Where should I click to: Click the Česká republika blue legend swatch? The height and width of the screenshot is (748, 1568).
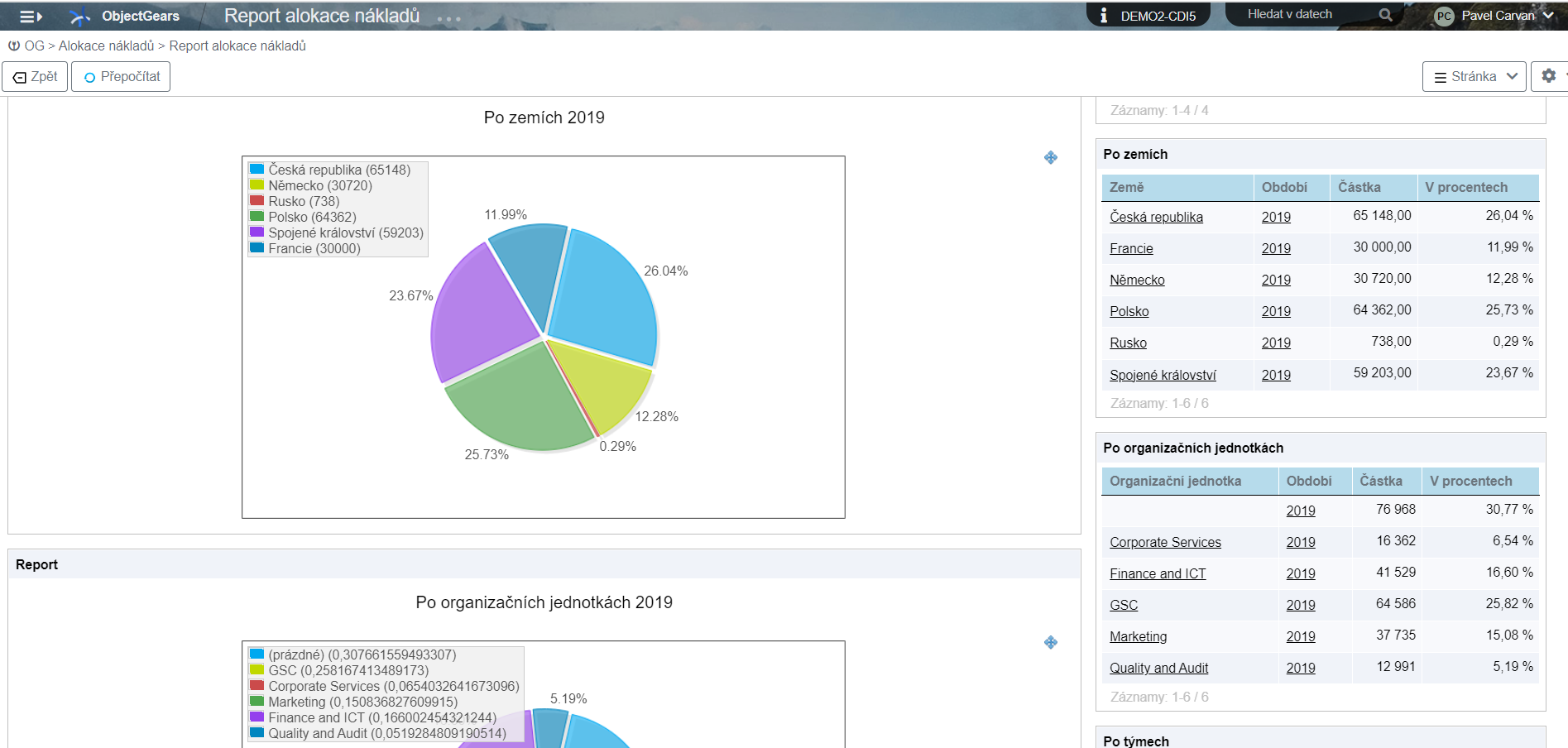257,169
